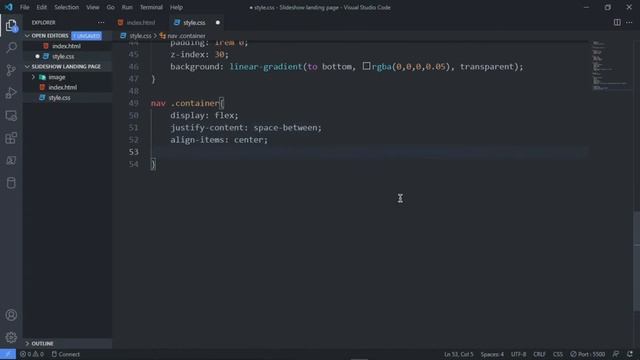Image resolution: width=640 pixels, height=360 pixels.
Task: Collapse the Open Editors section
Action: (x=27, y=36)
